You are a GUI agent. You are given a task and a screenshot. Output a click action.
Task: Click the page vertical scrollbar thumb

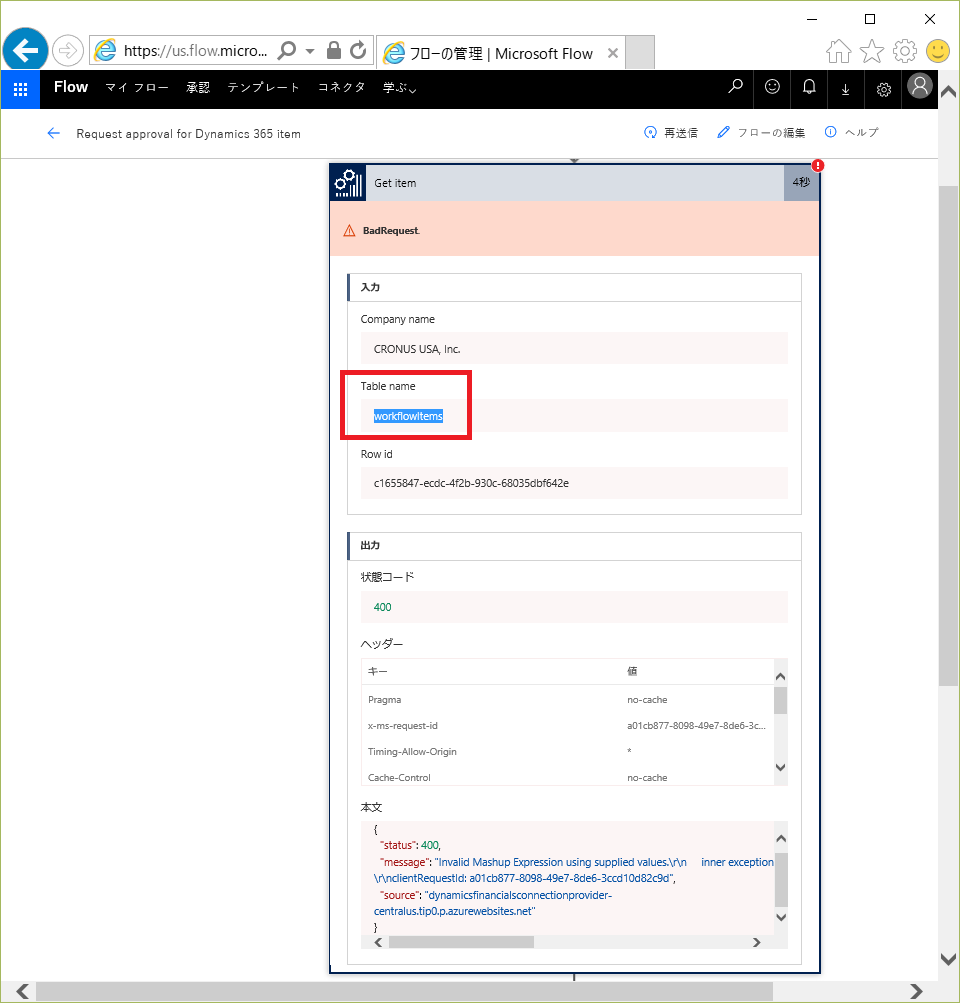pyautogui.click(x=949, y=436)
